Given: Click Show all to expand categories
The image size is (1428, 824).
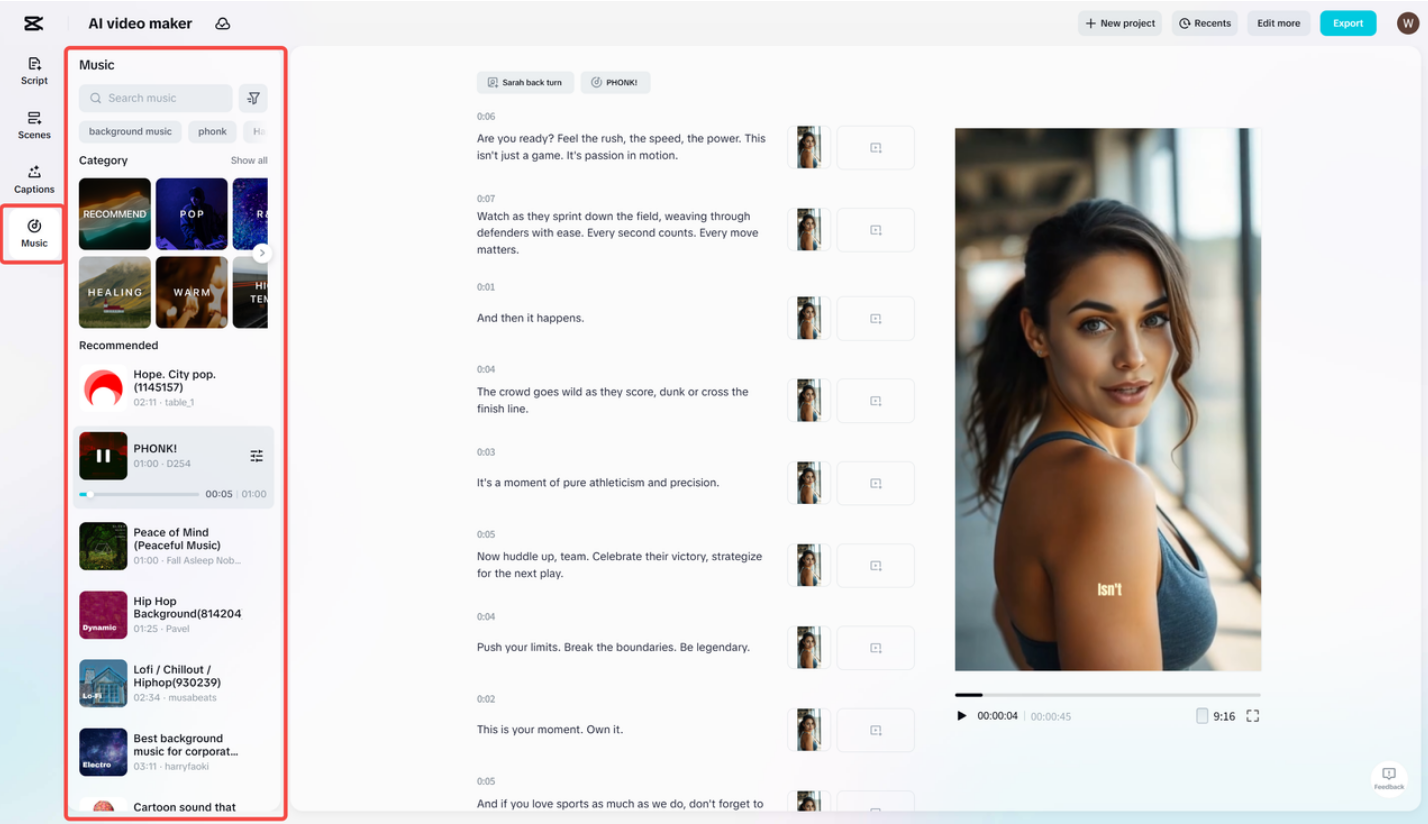Looking at the screenshot, I should (x=247, y=160).
